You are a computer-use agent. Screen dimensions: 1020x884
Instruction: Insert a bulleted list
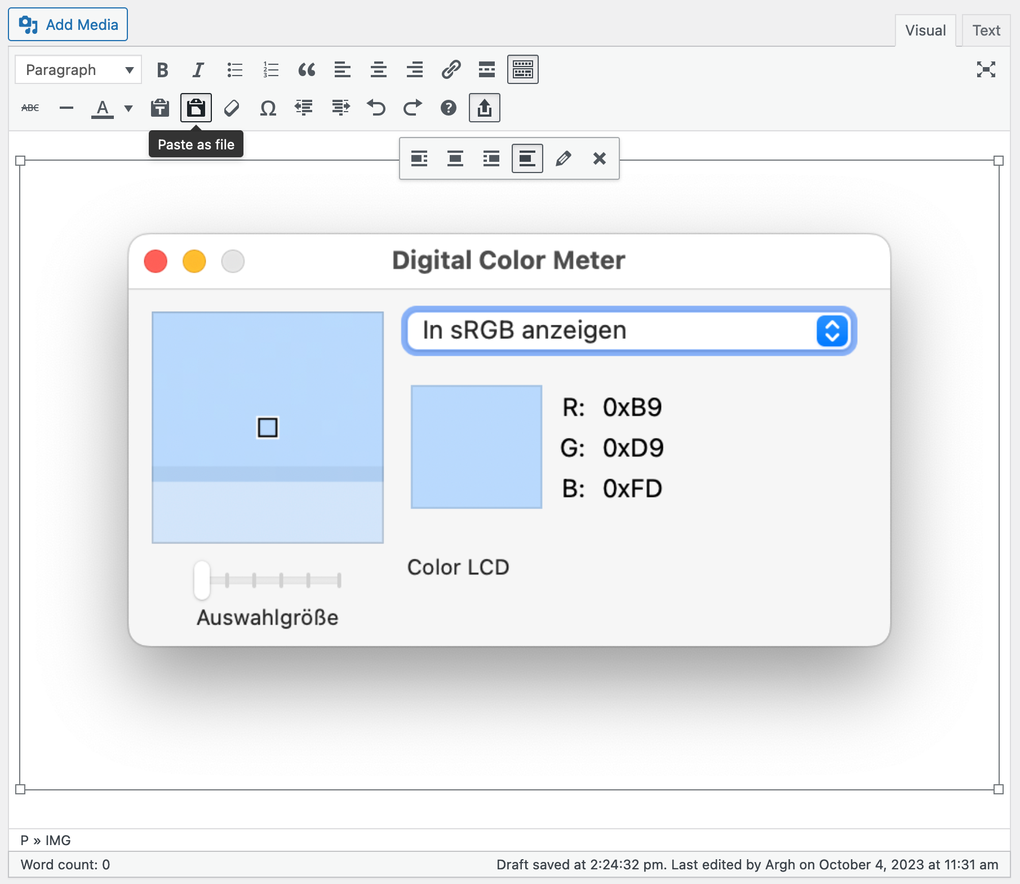(x=235, y=70)
